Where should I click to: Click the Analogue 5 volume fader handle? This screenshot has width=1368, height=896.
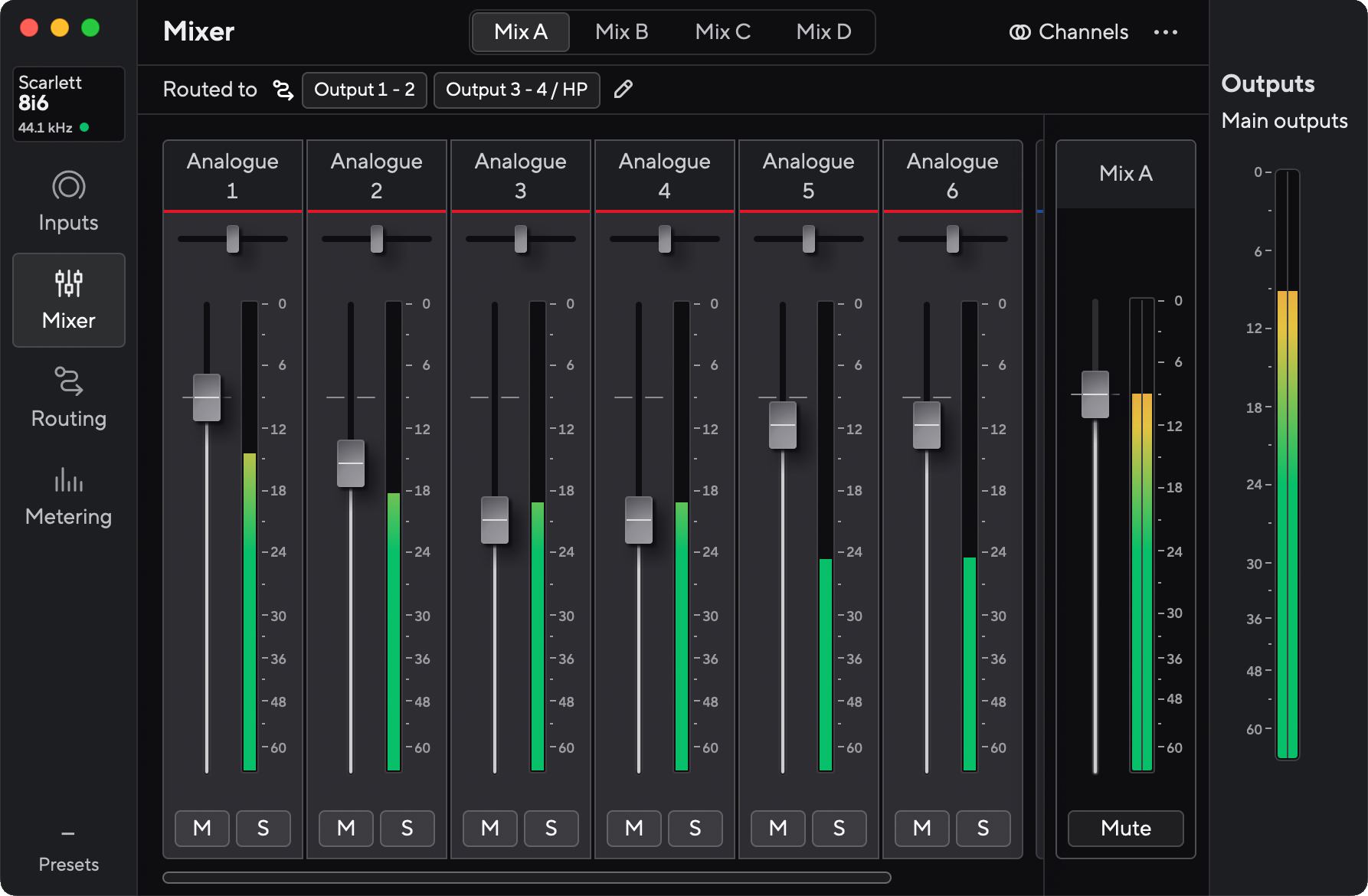click(783, 425)
